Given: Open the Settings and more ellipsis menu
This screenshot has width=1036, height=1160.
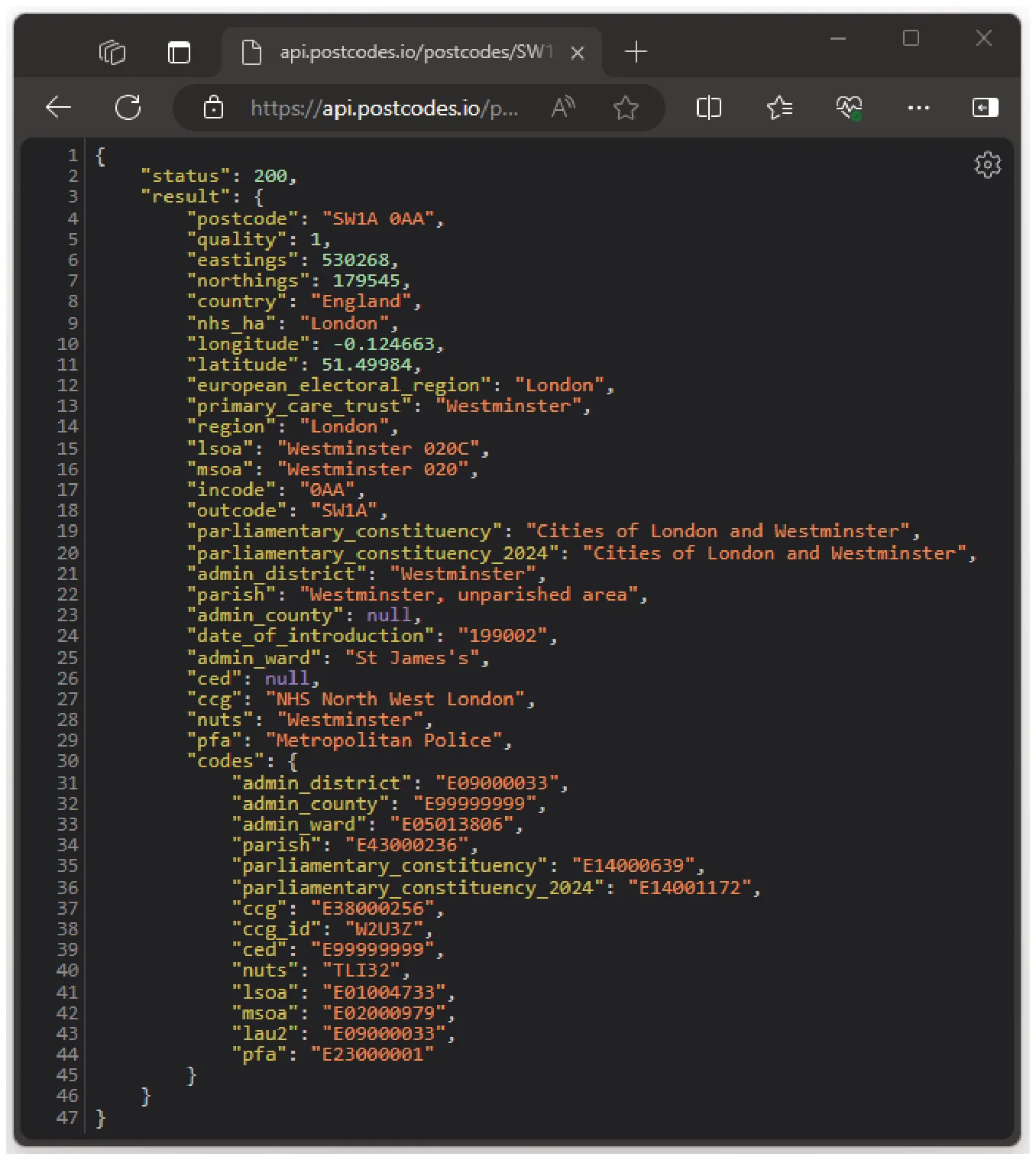Looking at the screenshot, I should pyautogui.click(x=918, y=108).
